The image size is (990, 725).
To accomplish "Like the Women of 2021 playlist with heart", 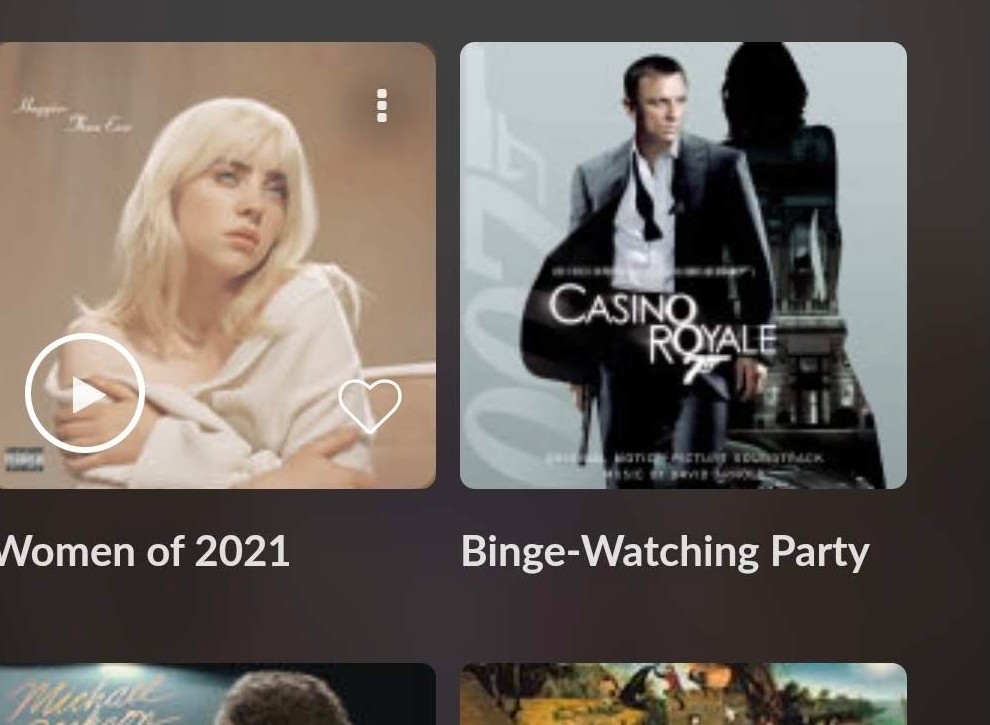I will click(369, 405).
